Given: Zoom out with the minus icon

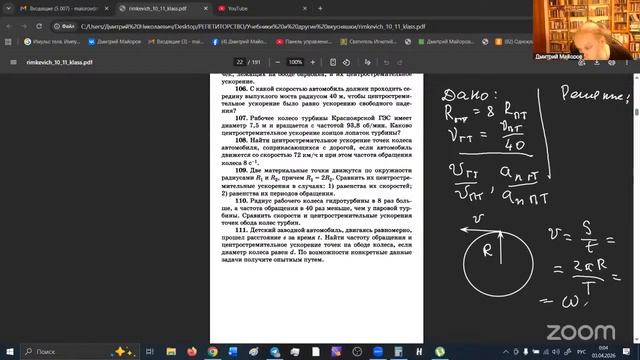Looking at the screenshot, I should (x=278, y=62).
